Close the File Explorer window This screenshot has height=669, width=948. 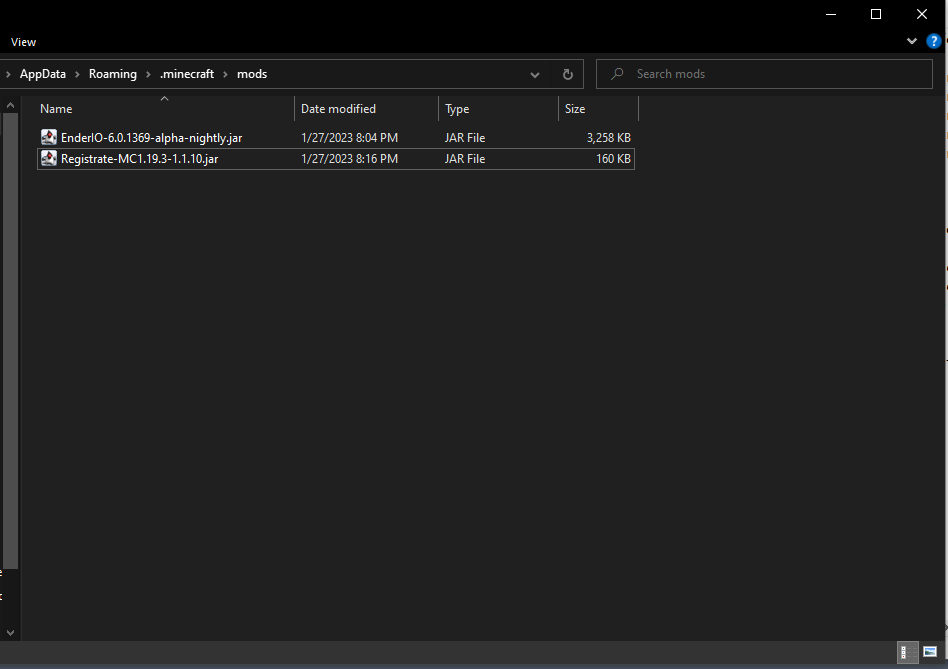(921, 14)
